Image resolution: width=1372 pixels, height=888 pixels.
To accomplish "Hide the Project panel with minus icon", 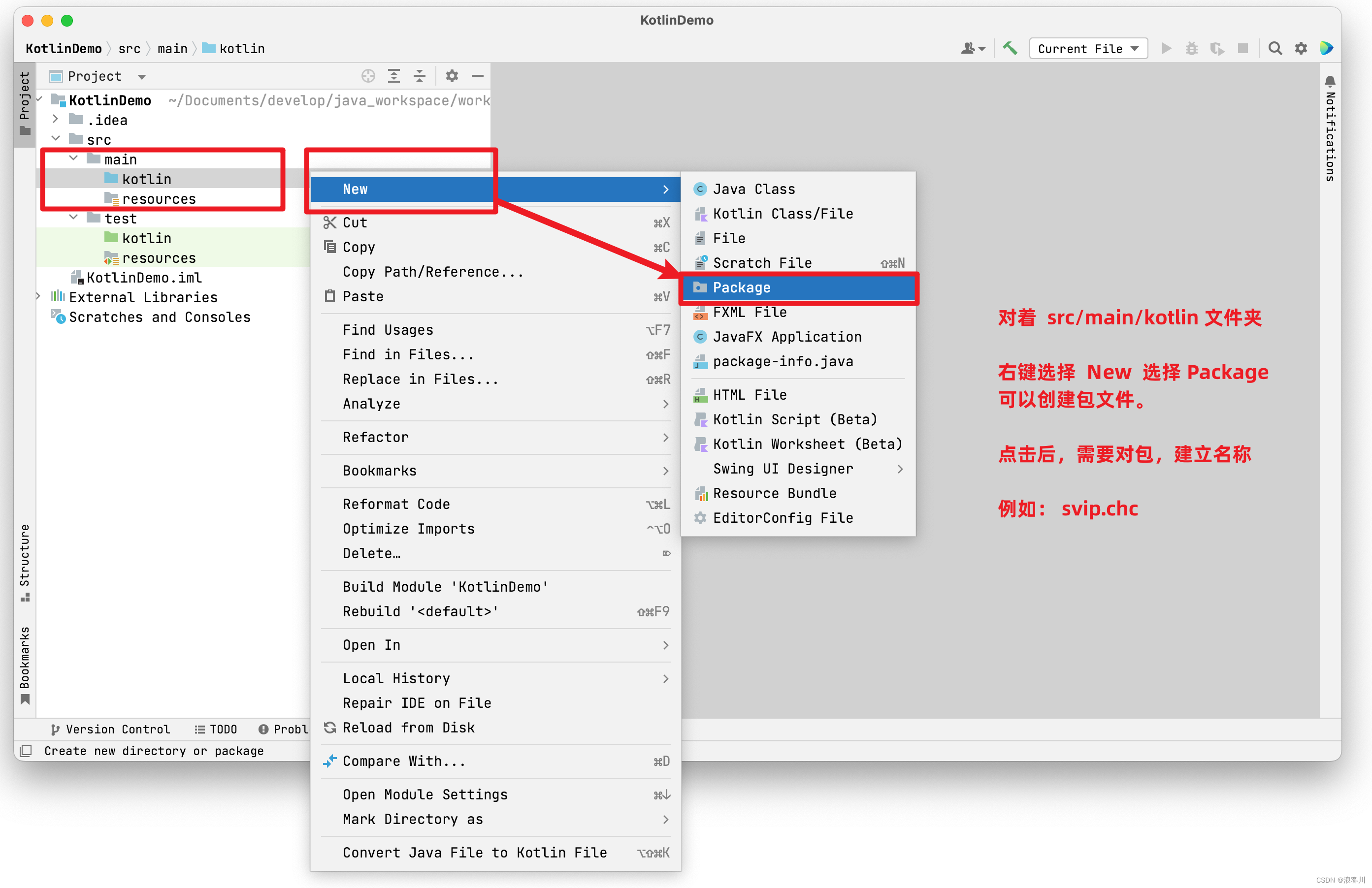I will pyautogui.click(x=477, y=75).
